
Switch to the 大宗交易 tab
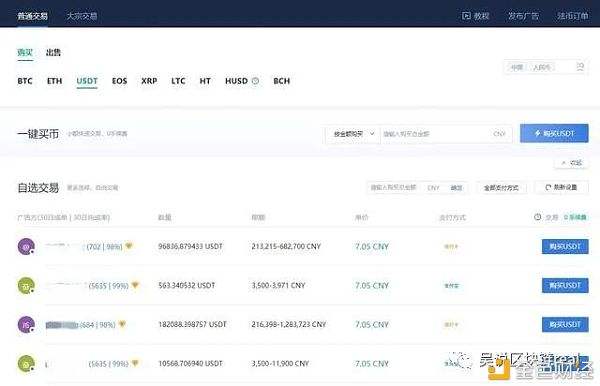82,16
